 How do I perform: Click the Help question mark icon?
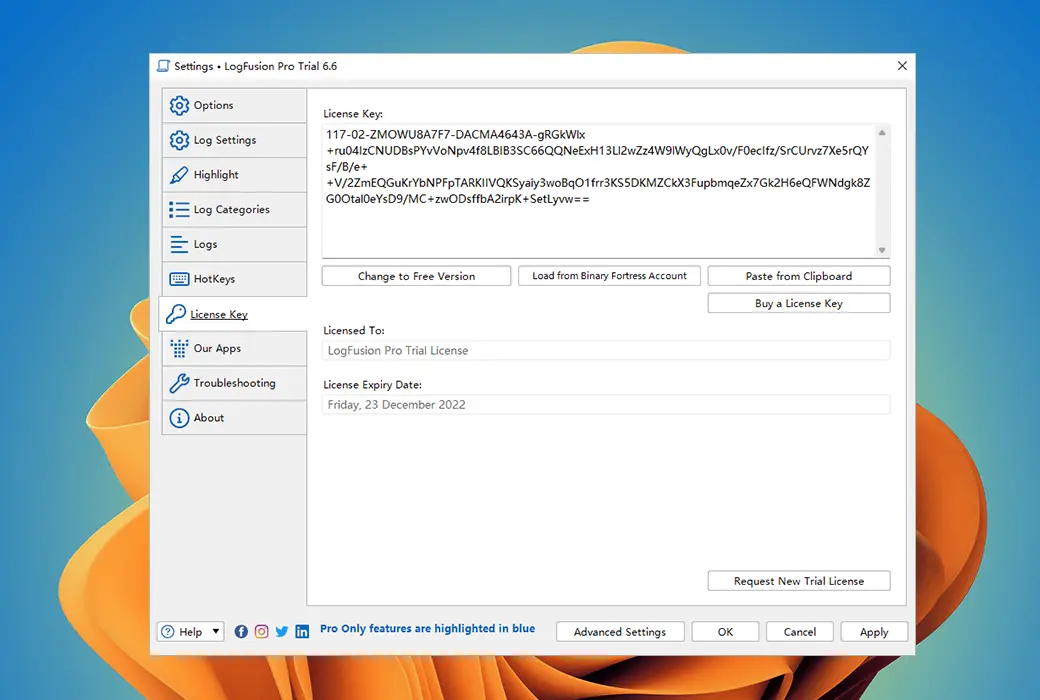(x=168, y=632)
